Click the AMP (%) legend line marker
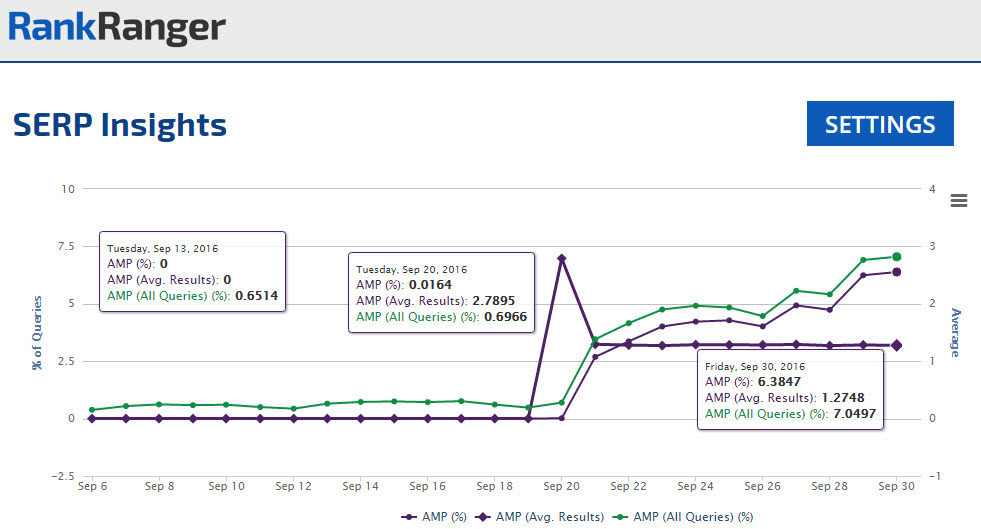This screenshot has width=981, height=529. 410,516
